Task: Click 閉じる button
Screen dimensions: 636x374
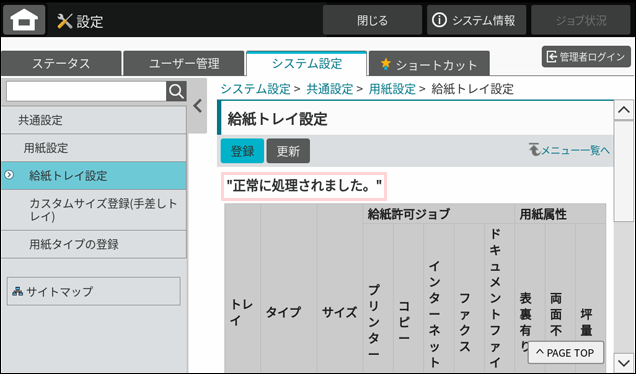Action: pyautogui.click(x=372, y=20)
